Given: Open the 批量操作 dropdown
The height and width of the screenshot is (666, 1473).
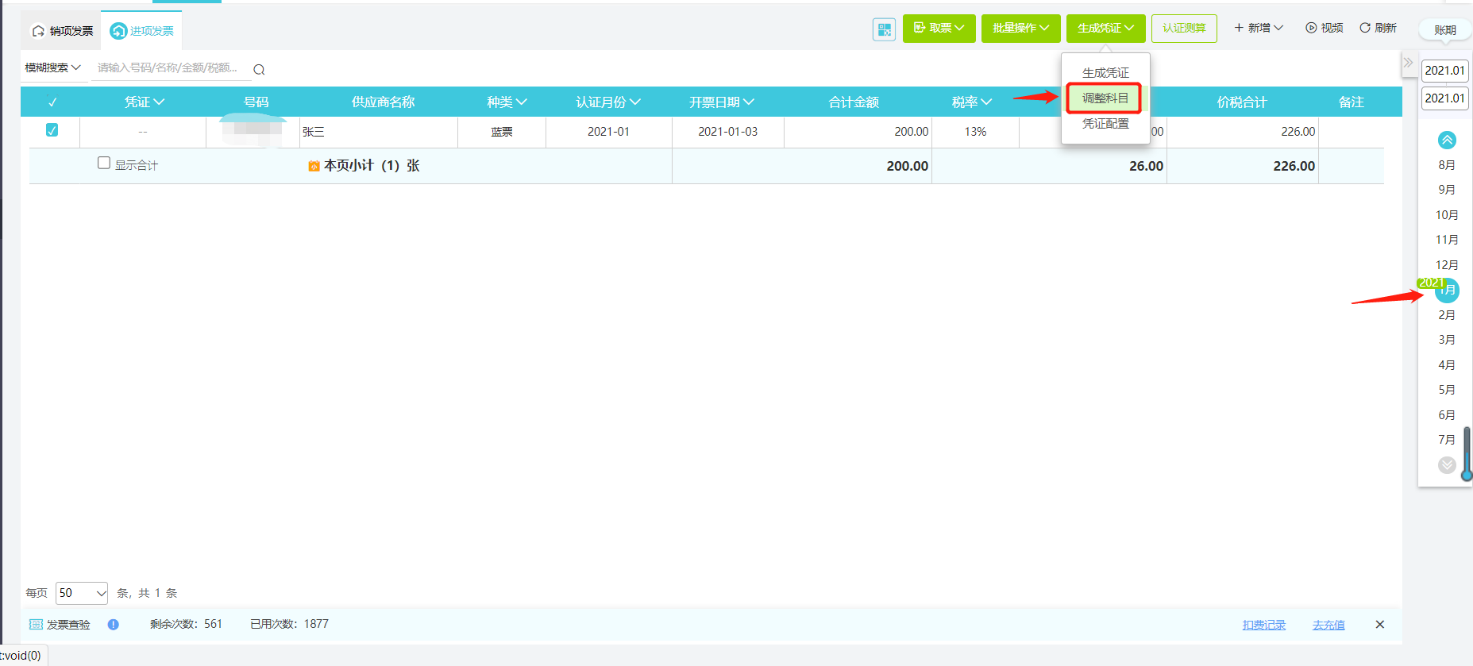Looking at the screenshot, I should click(1021, 28).
